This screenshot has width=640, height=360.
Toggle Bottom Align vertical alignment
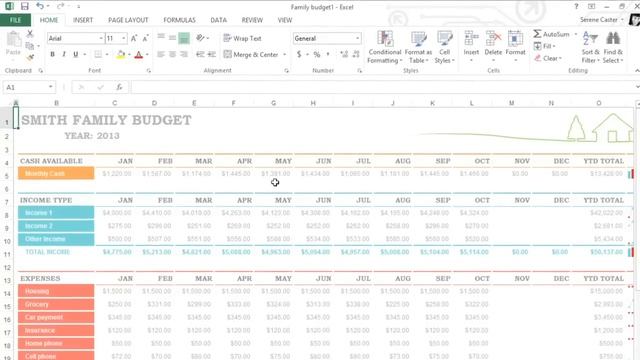(x=184, y=38)
